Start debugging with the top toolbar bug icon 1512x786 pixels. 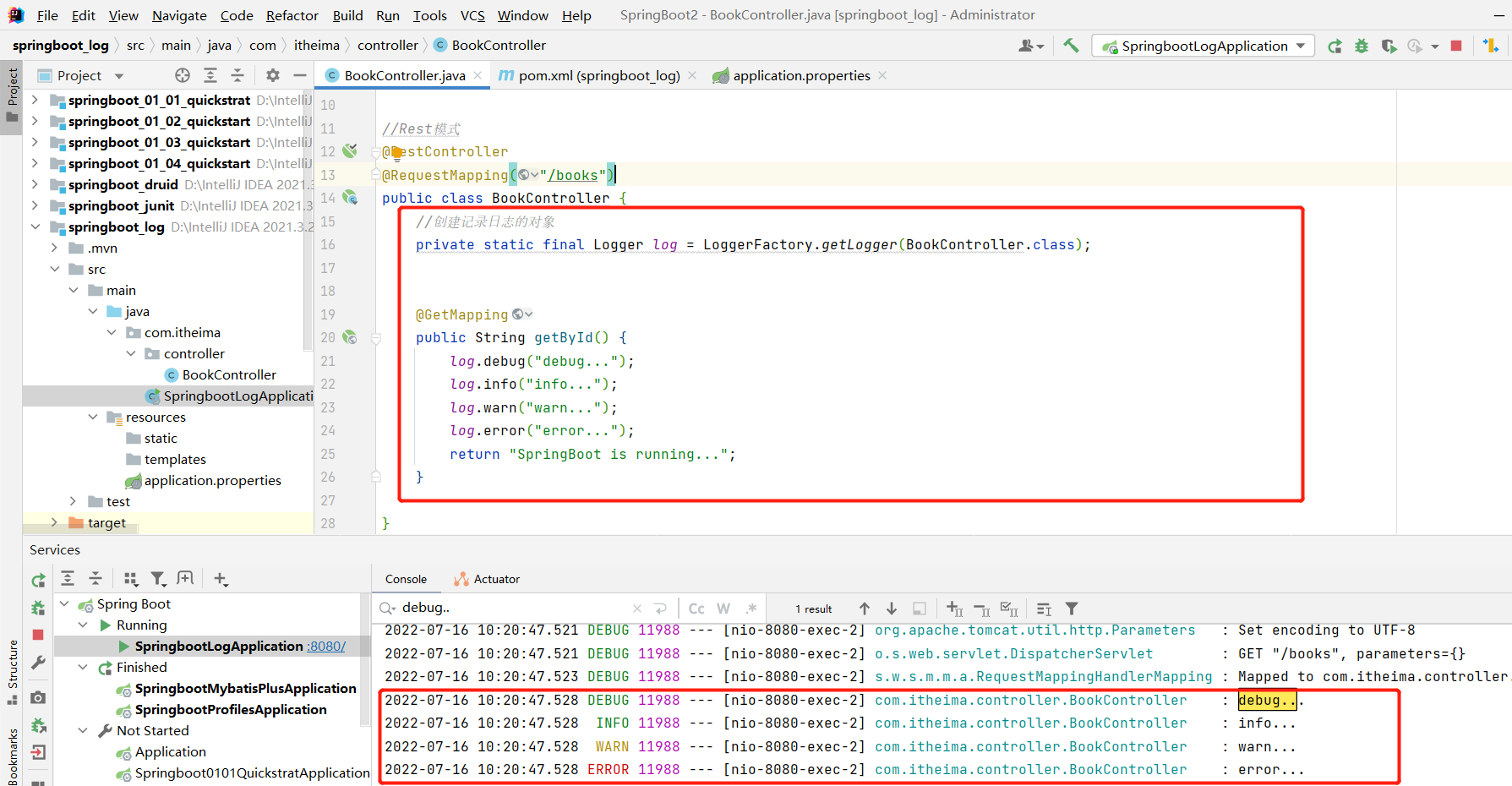click(1362, 46)
